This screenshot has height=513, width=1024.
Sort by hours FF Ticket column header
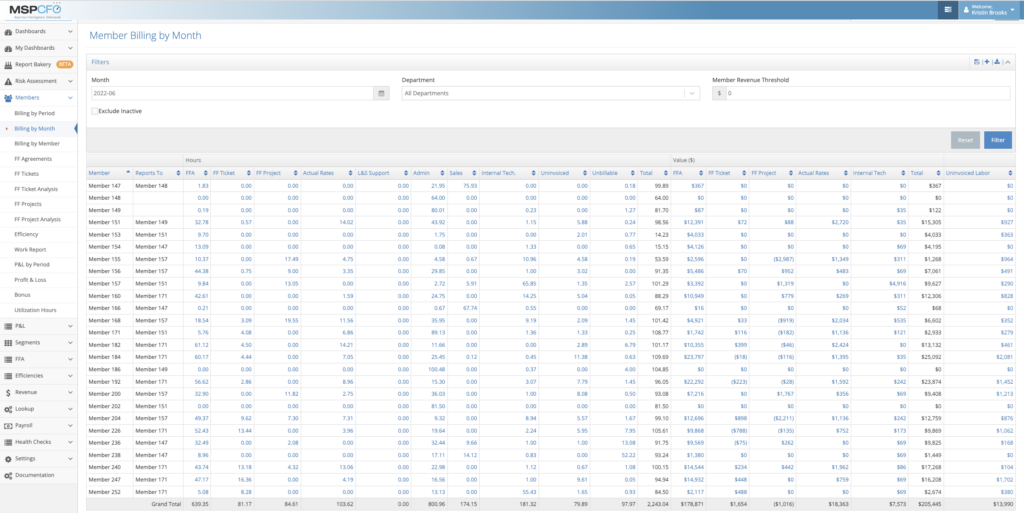pyautogui.click(x=232, y=173)
